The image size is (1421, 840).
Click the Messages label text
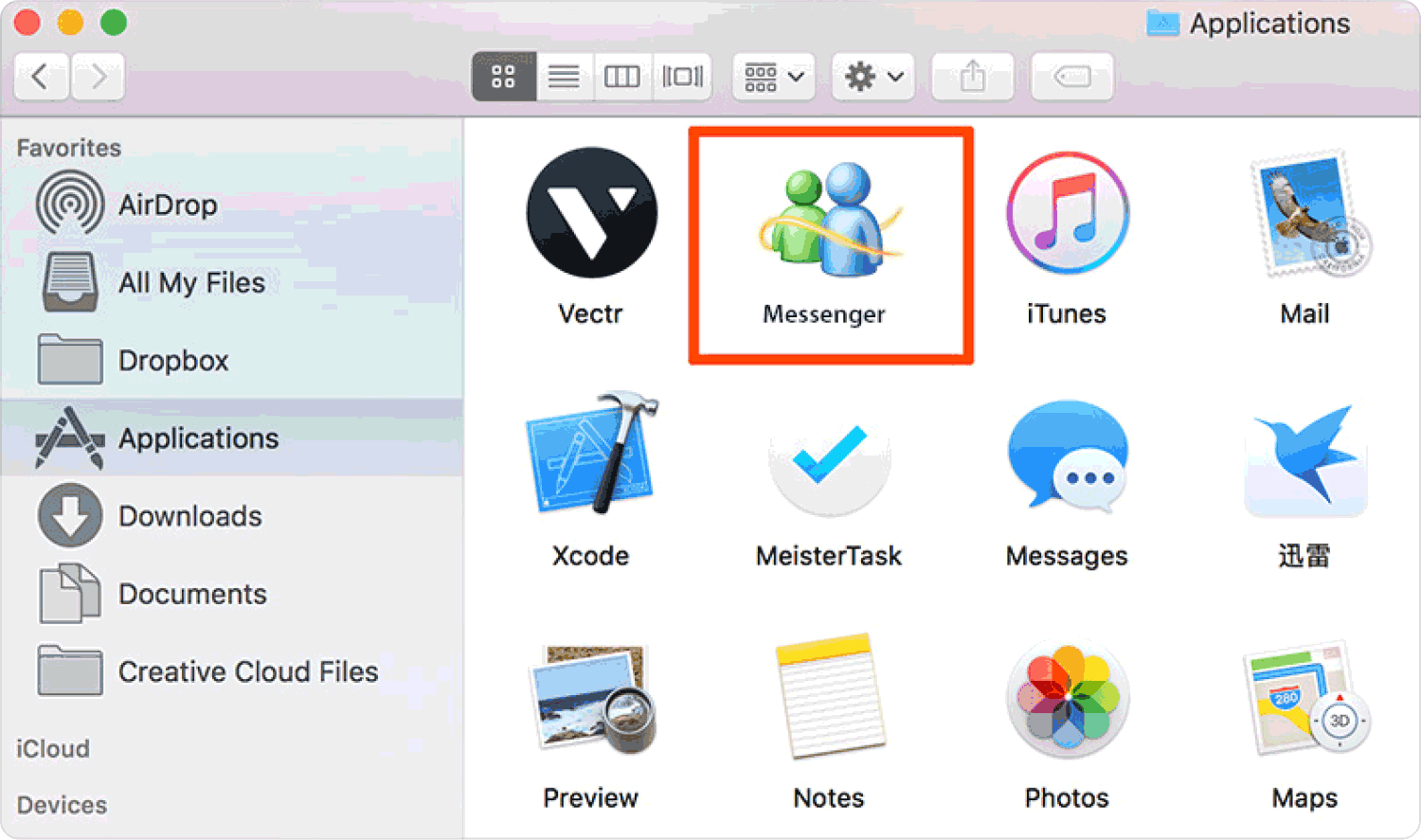click(x=1067, y=557)
